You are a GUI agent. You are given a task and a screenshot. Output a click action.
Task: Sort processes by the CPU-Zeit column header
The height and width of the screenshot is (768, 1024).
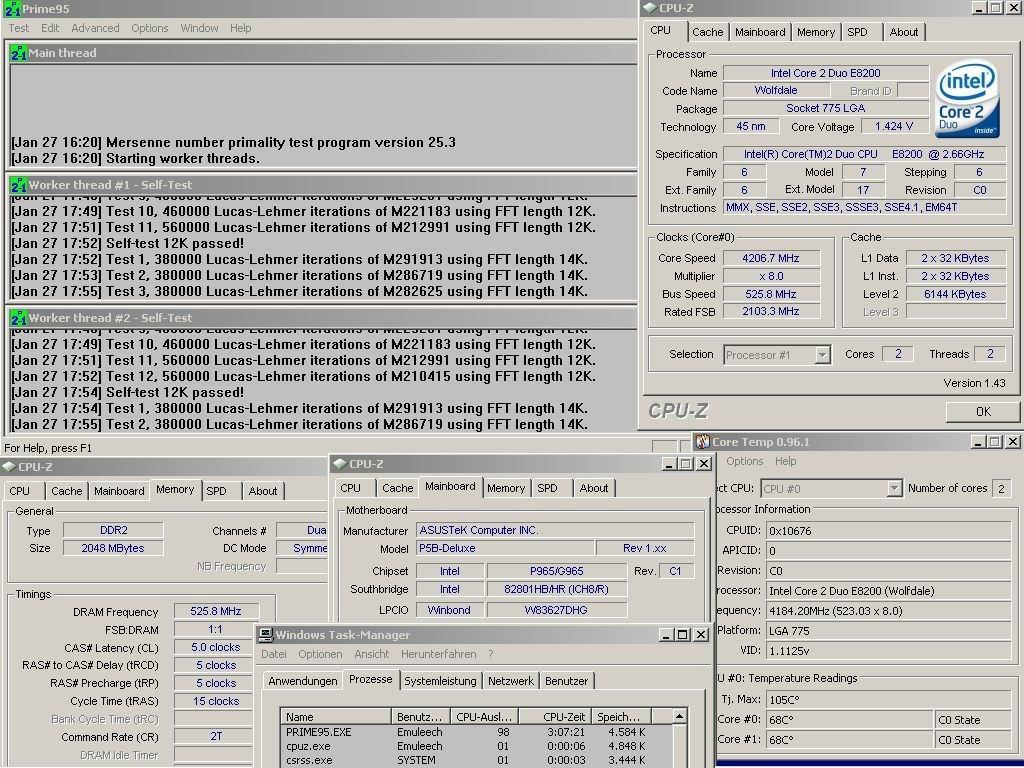[554, 716]
